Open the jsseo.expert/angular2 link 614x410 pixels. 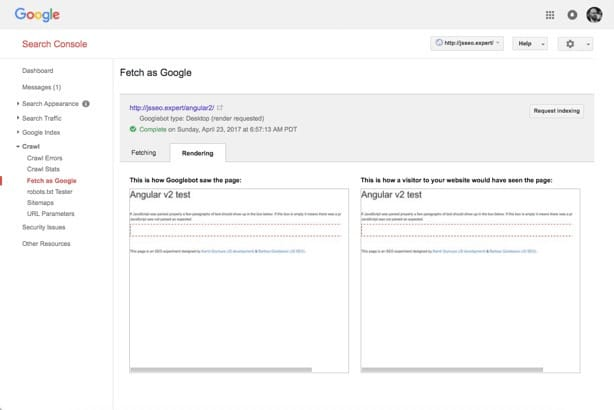pos(172,108)
